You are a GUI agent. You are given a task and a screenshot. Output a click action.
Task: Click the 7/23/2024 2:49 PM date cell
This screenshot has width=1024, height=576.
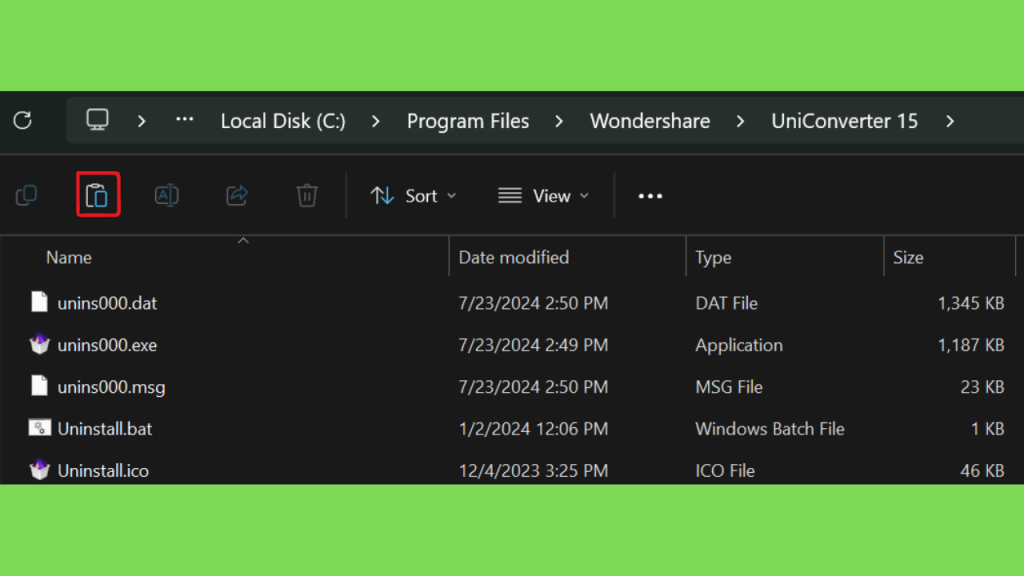pos(533,345)
